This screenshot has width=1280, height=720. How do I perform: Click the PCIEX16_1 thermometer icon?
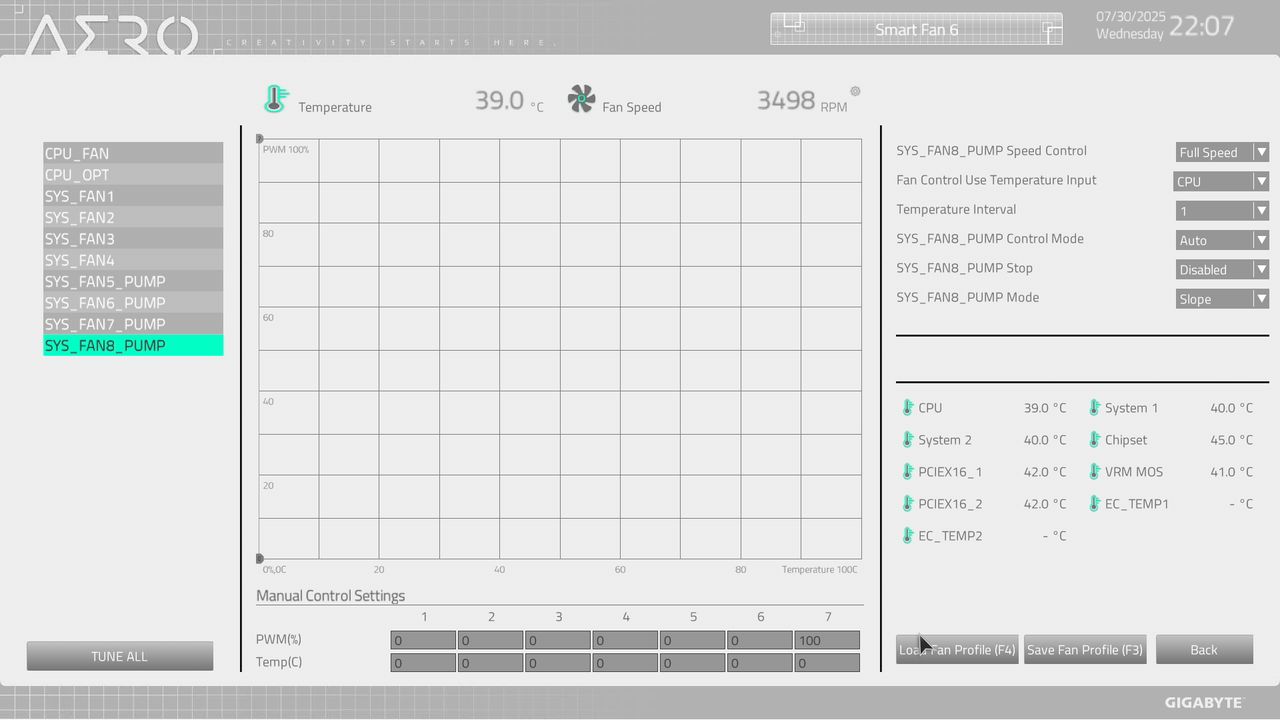[907, 471]
